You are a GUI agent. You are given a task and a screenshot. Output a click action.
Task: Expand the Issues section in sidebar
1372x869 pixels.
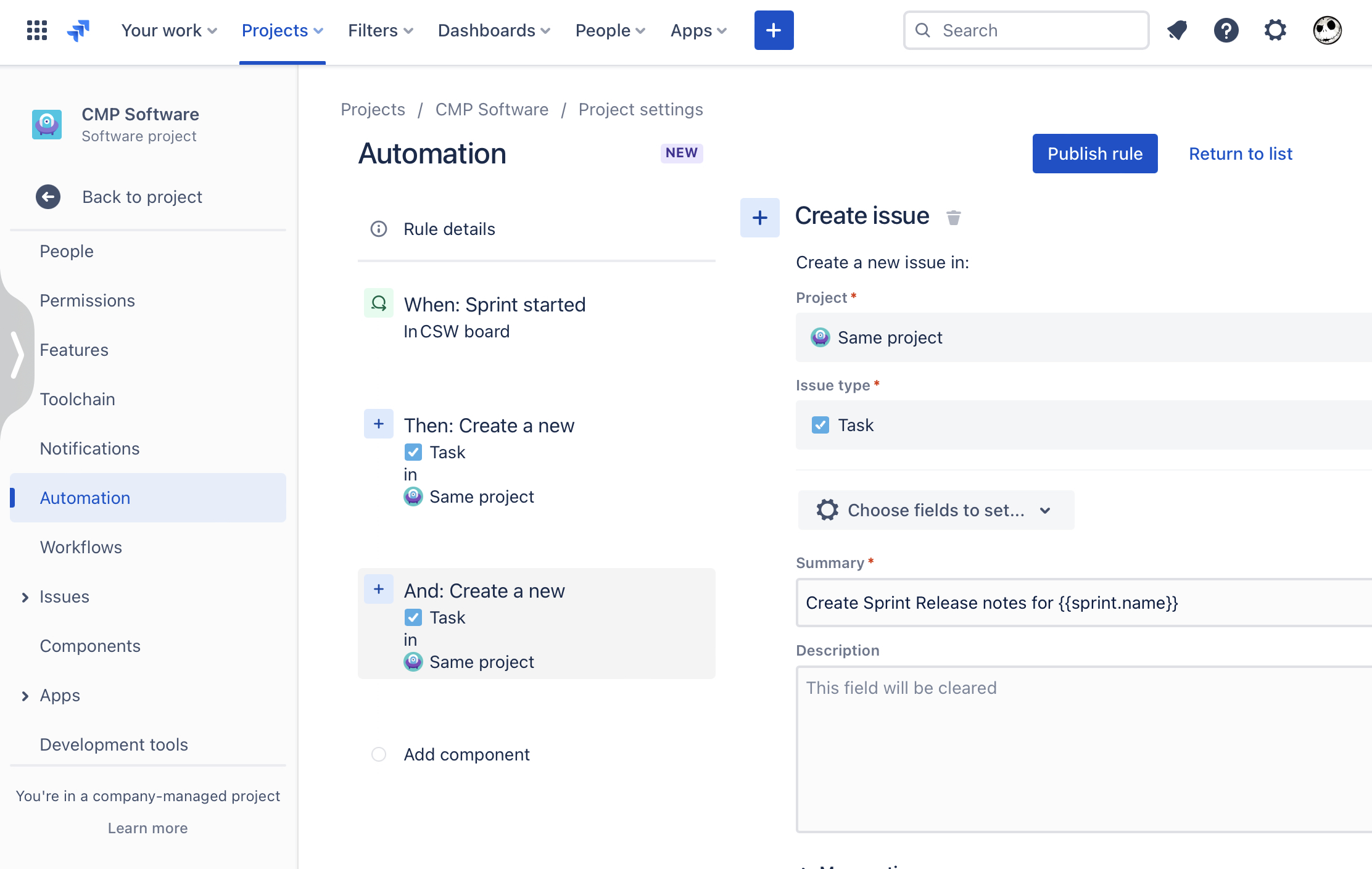[x=25, y=596]
